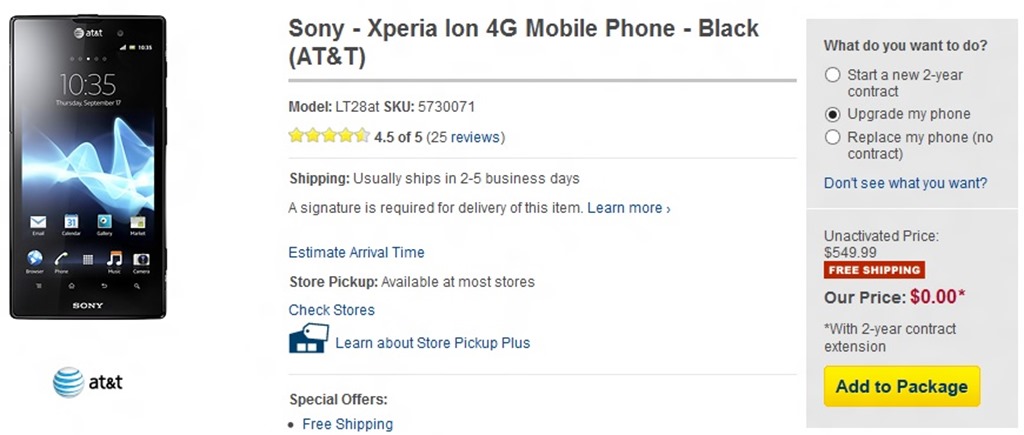Click the Check Stores link

click(x=331, y=310)
